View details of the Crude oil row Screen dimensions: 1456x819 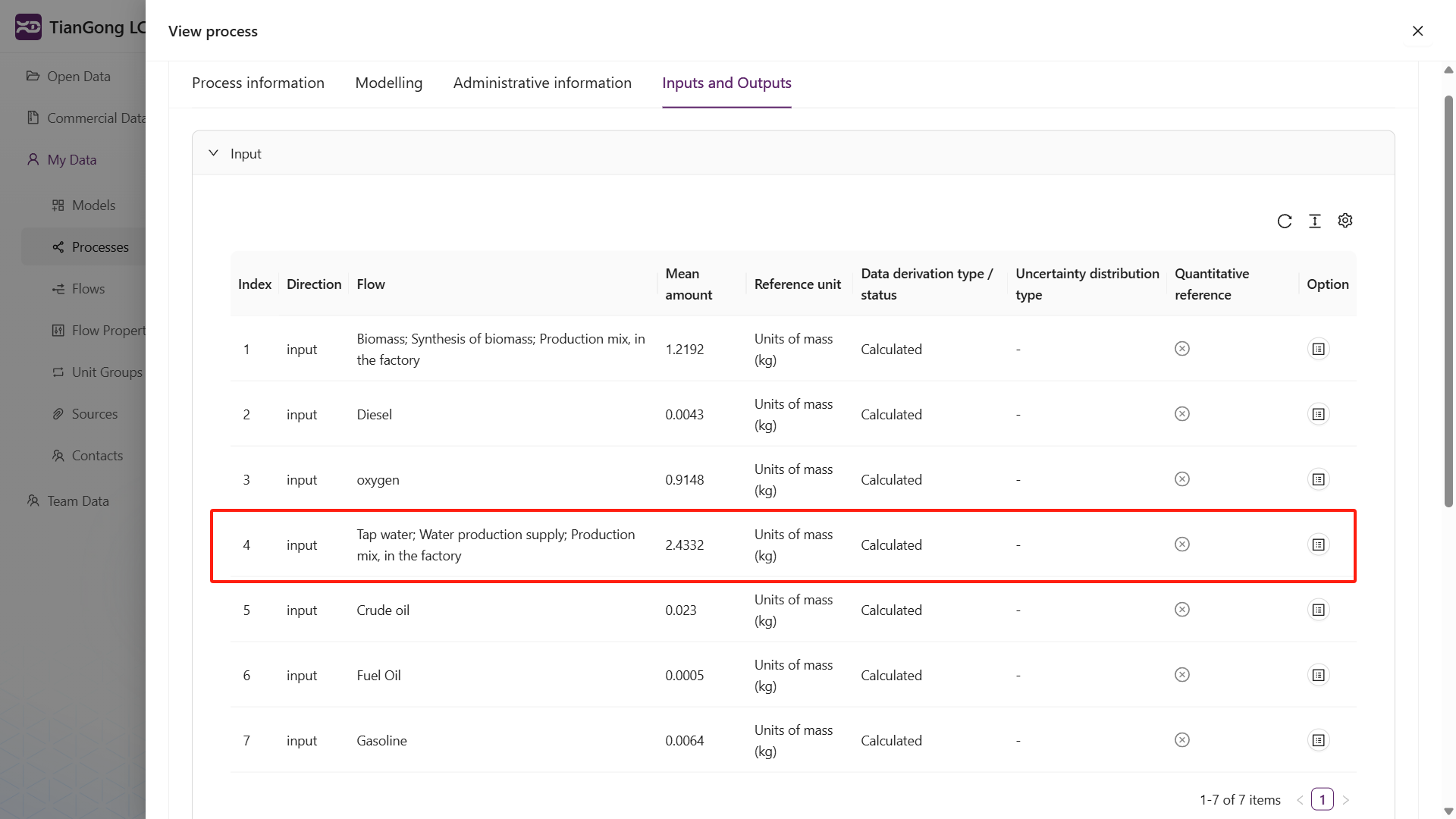(1318, 610)
